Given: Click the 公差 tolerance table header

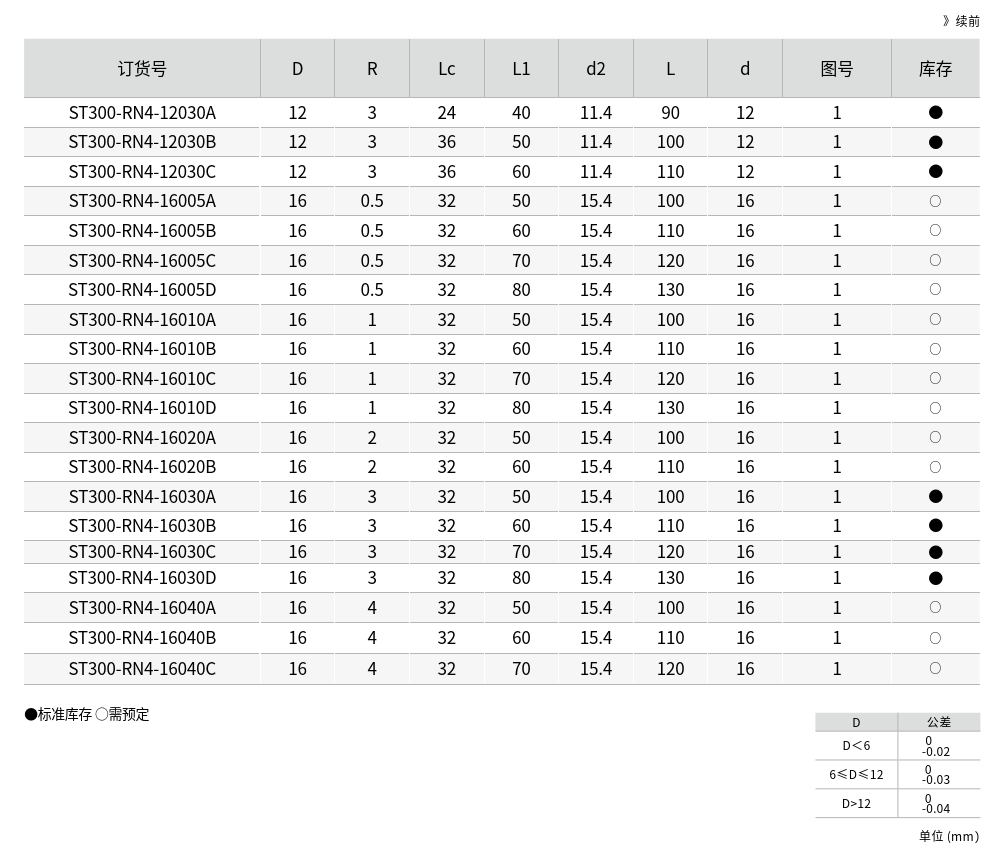Looking at the screenshot, I should (938, 722).
